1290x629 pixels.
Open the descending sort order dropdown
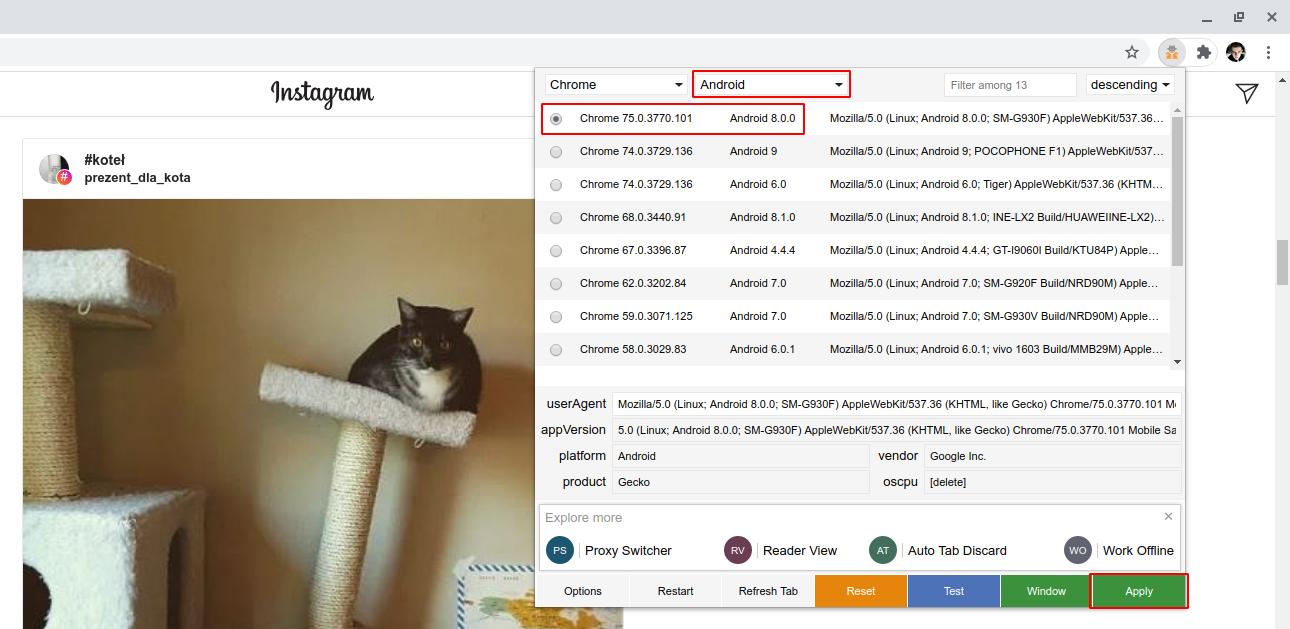(x=1131, y=85)
